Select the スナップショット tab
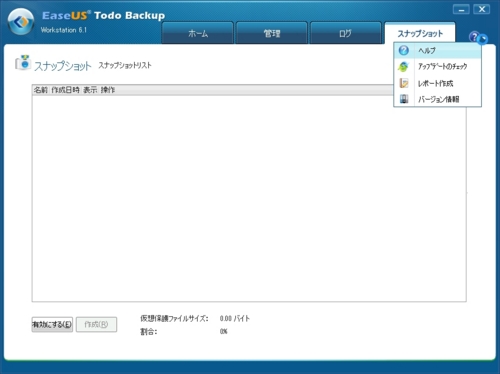The image size is (500, 374). (420, 33)
